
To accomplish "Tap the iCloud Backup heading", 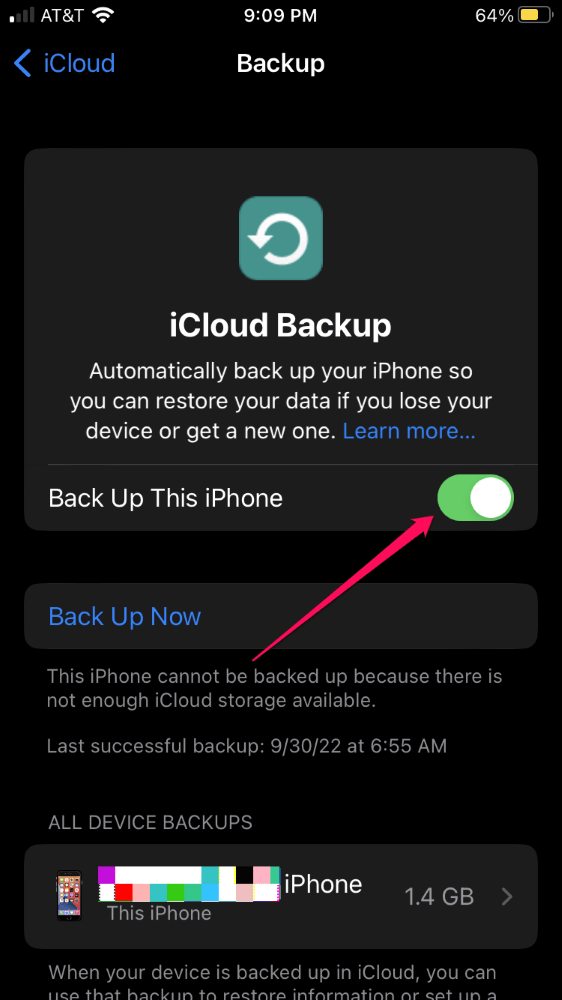I will pos(281,326).
